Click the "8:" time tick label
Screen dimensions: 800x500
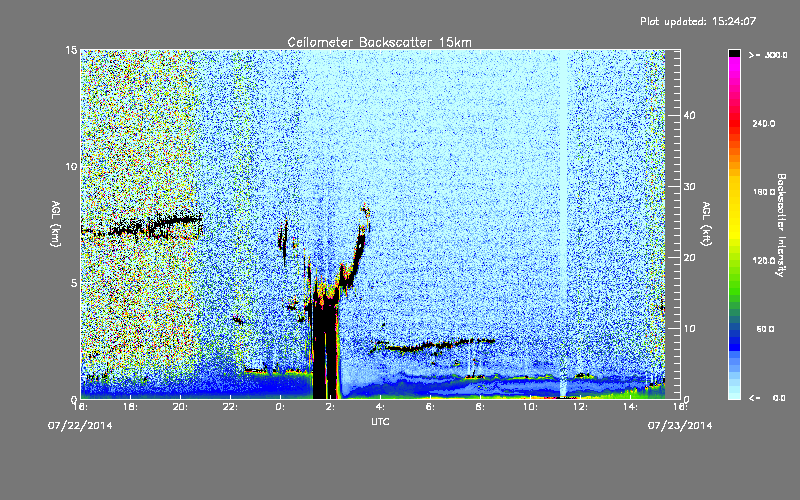point(480,407)
